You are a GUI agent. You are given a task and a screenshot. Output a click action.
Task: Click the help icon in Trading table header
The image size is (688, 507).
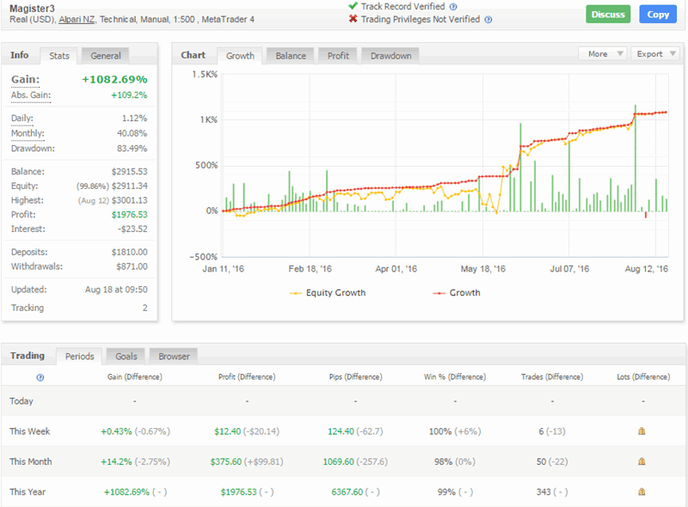40,377
